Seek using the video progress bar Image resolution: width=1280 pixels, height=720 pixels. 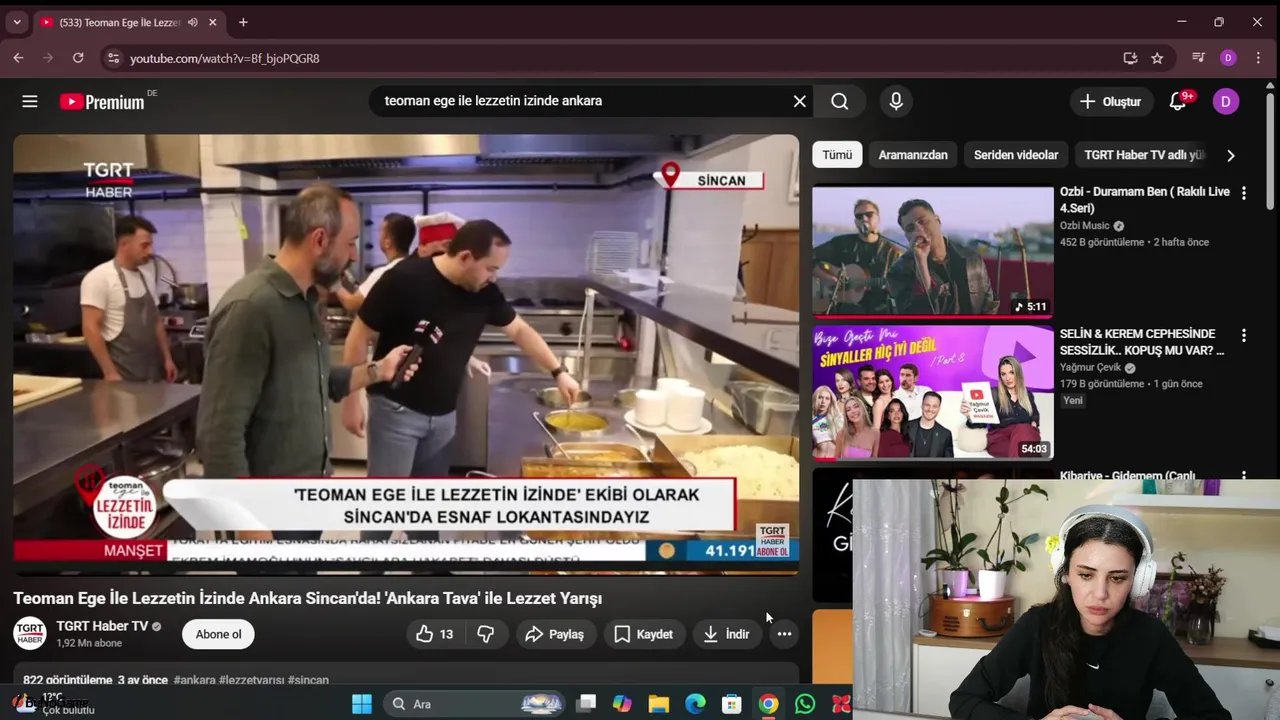pos(406,572)
